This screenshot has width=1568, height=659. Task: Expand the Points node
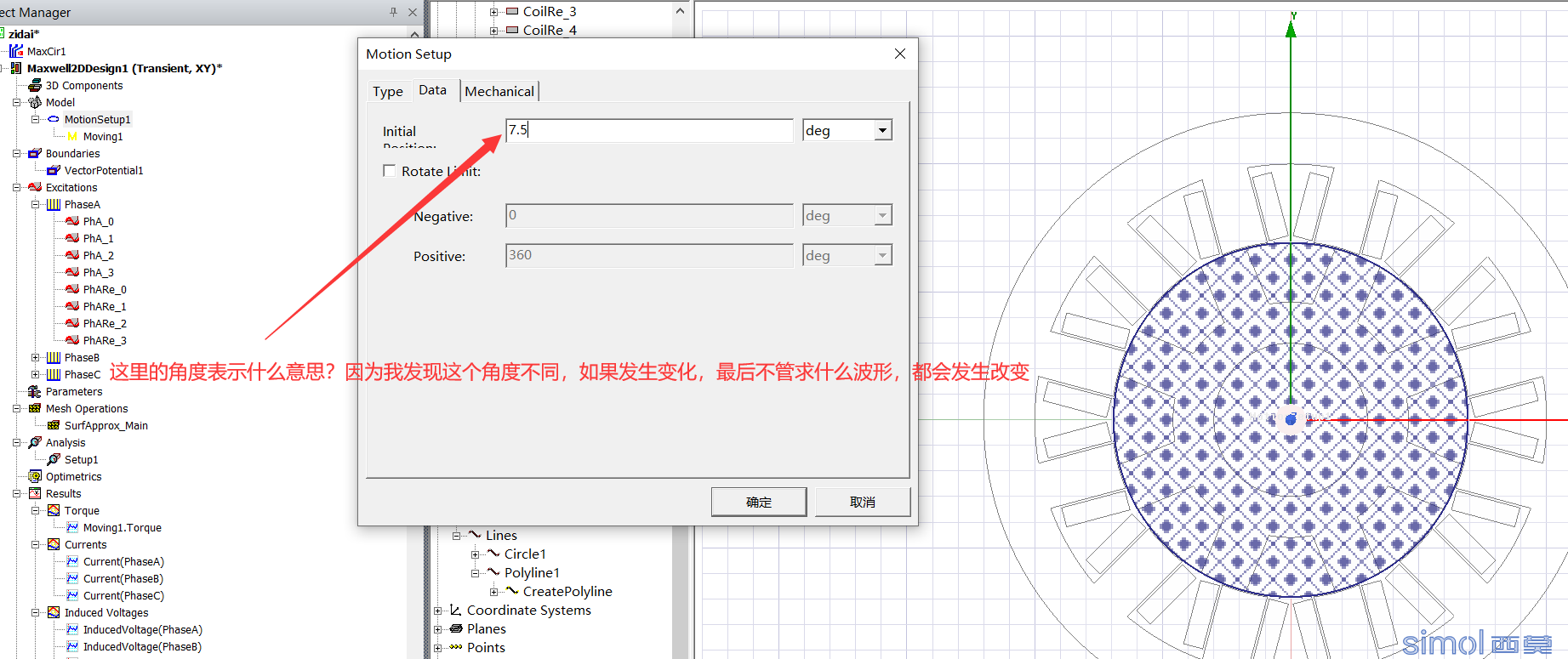point(437,648)
